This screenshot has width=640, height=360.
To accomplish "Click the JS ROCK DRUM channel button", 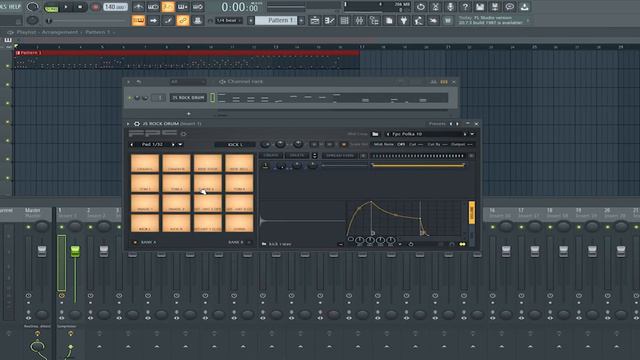I will [188, 98].
